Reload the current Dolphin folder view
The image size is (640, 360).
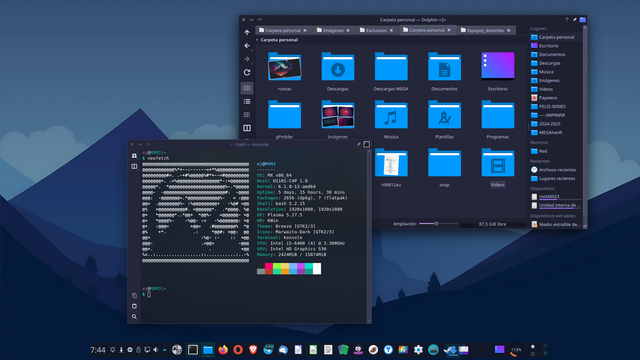pos(247,72)
